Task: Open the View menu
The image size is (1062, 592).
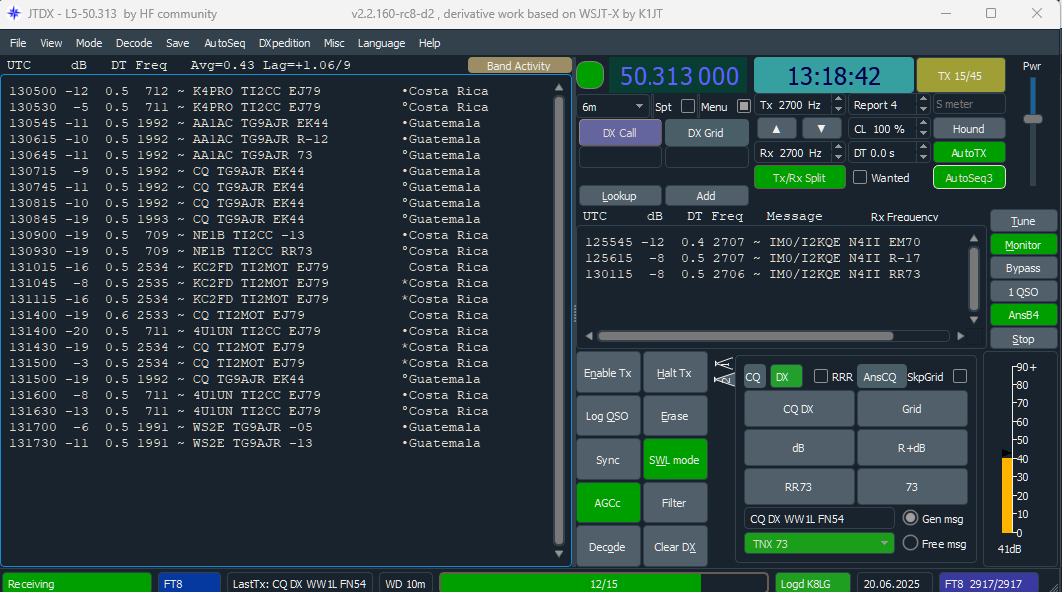Action: (51, 43)
